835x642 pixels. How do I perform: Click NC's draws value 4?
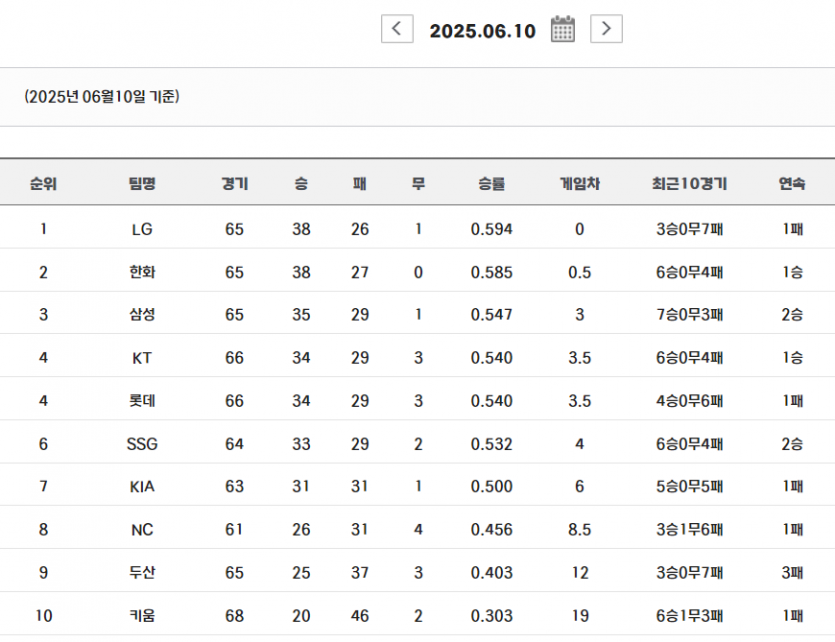(418, 530)
